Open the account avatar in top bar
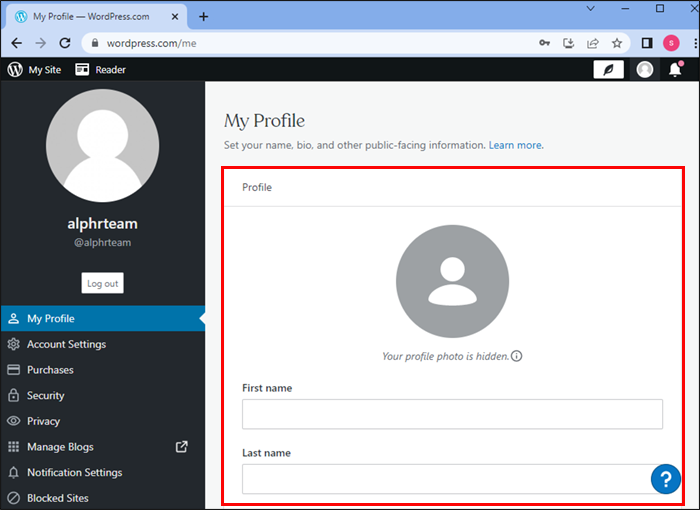Screen dimensions: 700x510 click(x=645, y=70)
